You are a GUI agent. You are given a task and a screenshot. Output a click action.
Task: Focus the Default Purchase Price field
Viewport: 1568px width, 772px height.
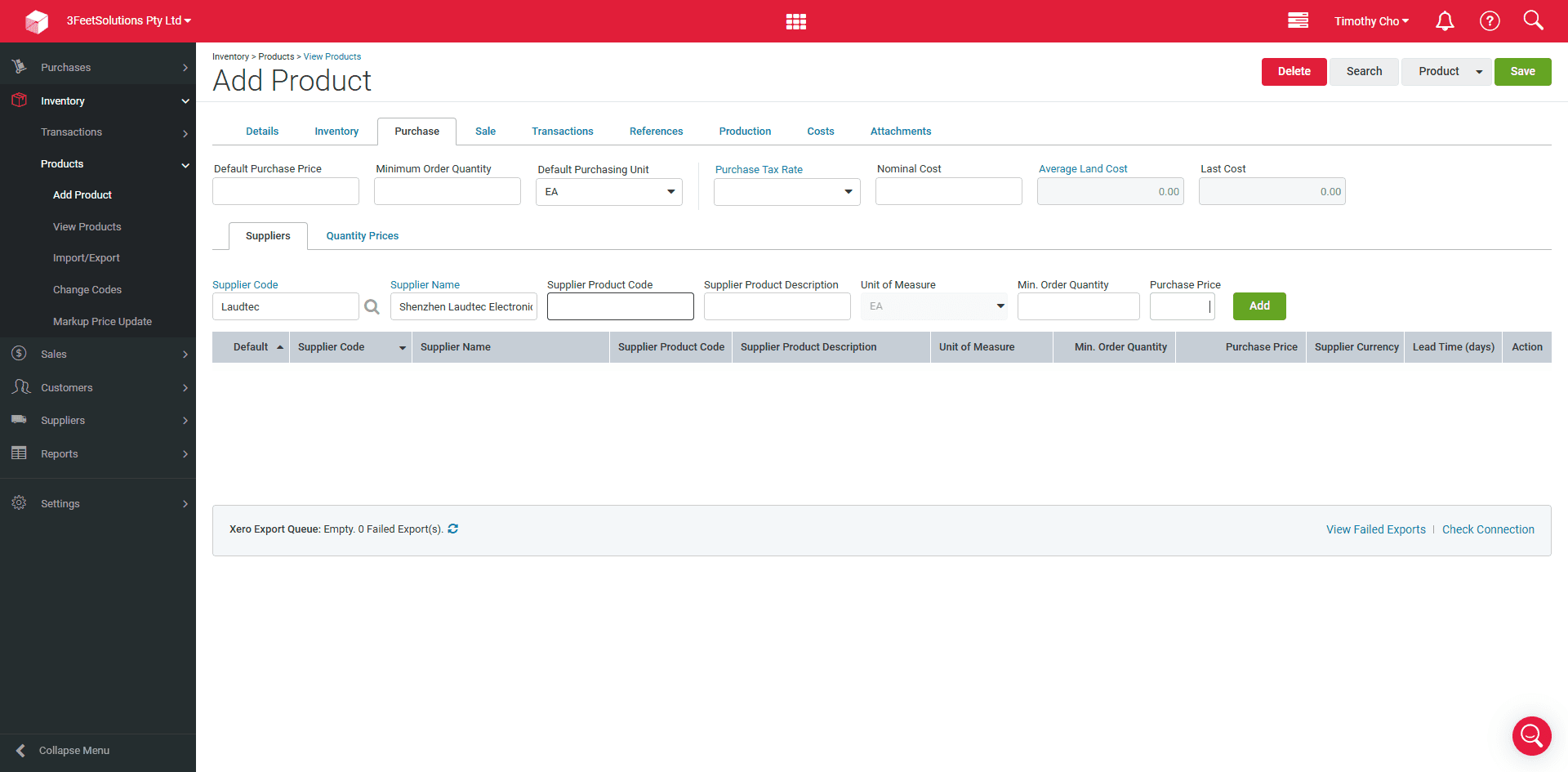[286, 191]
